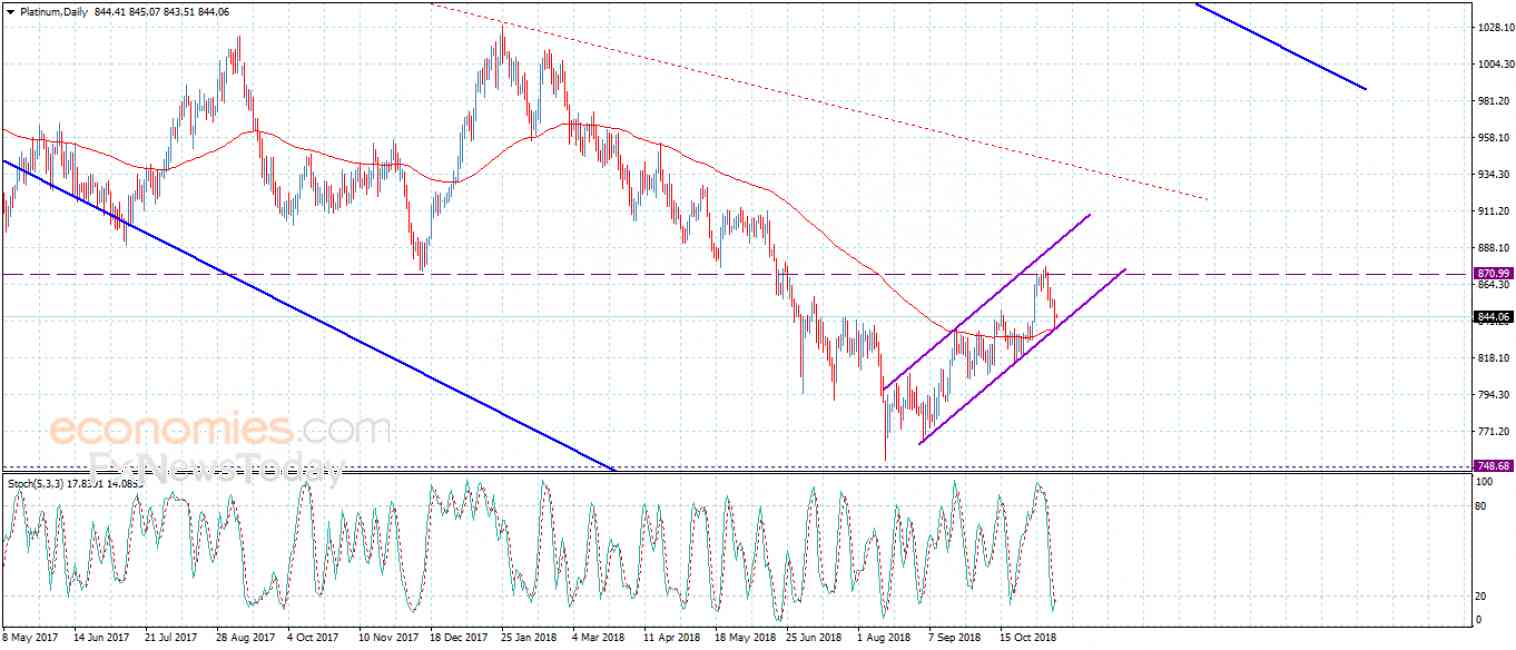Select the 870.99 purple price label
Viewport: 1516px width, 650px height.
[x=1494, y=273]
